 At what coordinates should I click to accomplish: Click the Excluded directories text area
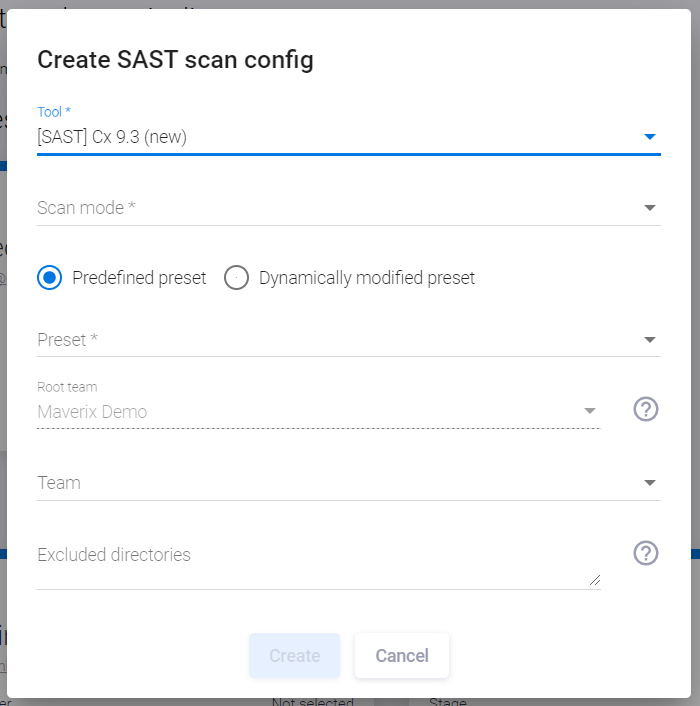point(318,563)
